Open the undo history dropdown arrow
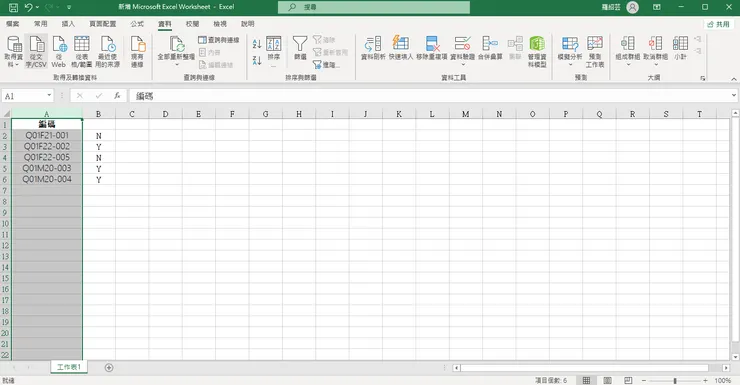Image resolution: width=740 pixels, height=385 pixels. click(37, 7)
